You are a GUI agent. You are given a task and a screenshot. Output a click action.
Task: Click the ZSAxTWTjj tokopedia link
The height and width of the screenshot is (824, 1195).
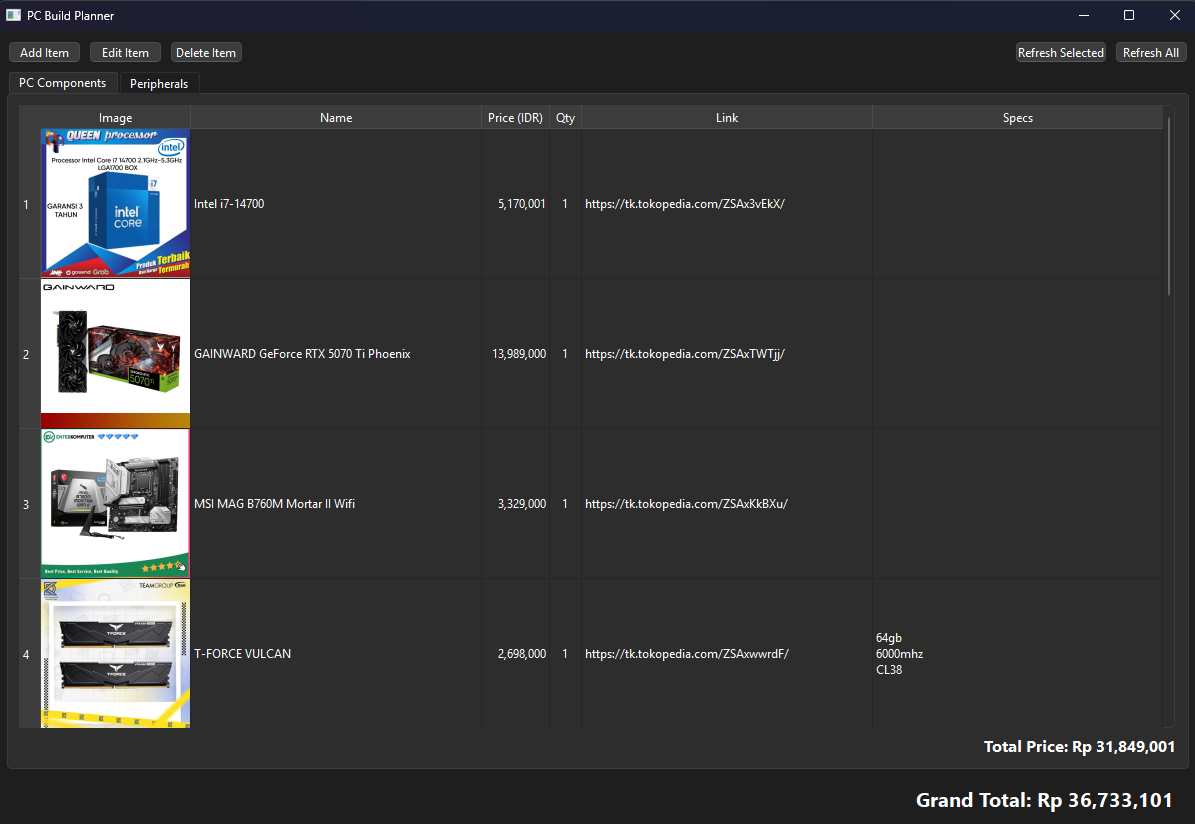[684, 354]
